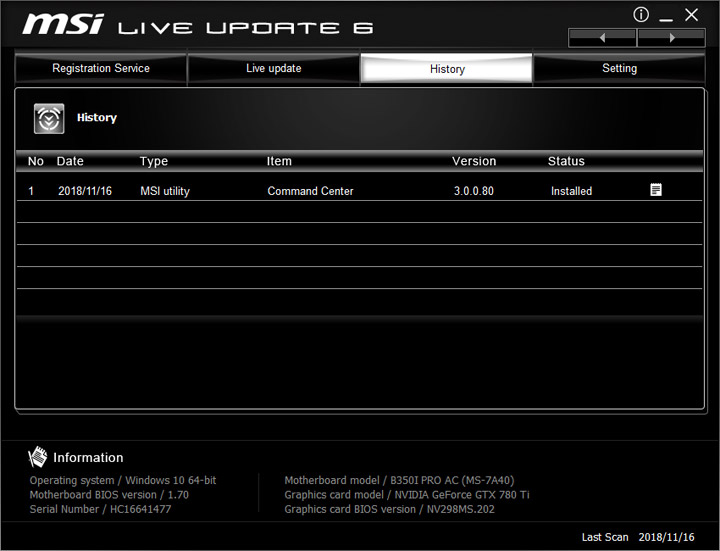Viewport: 720px width, 551px height.
Task: Click the Operating system Windows 10 line
Action: click(x=123, y=480)
